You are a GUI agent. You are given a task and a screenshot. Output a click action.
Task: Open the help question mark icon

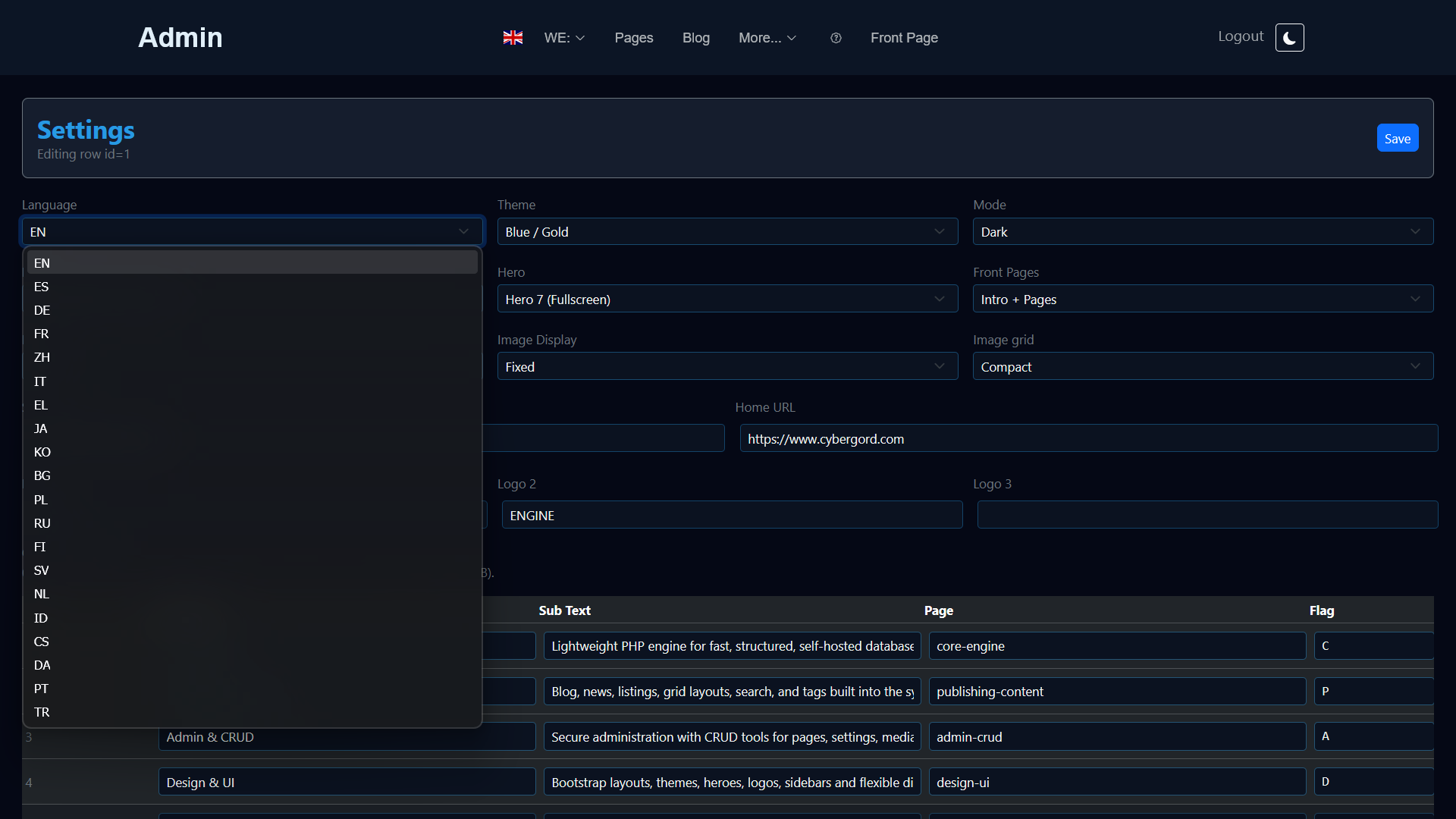click(x=836, y=38)
